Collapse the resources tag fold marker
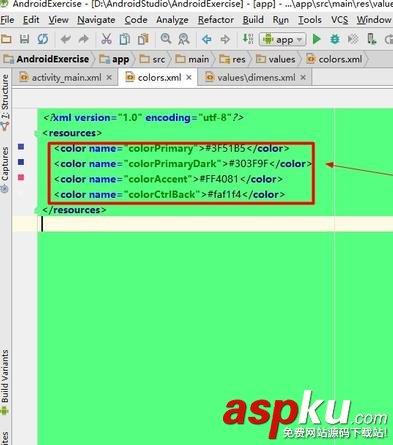 tap(36, 134)
